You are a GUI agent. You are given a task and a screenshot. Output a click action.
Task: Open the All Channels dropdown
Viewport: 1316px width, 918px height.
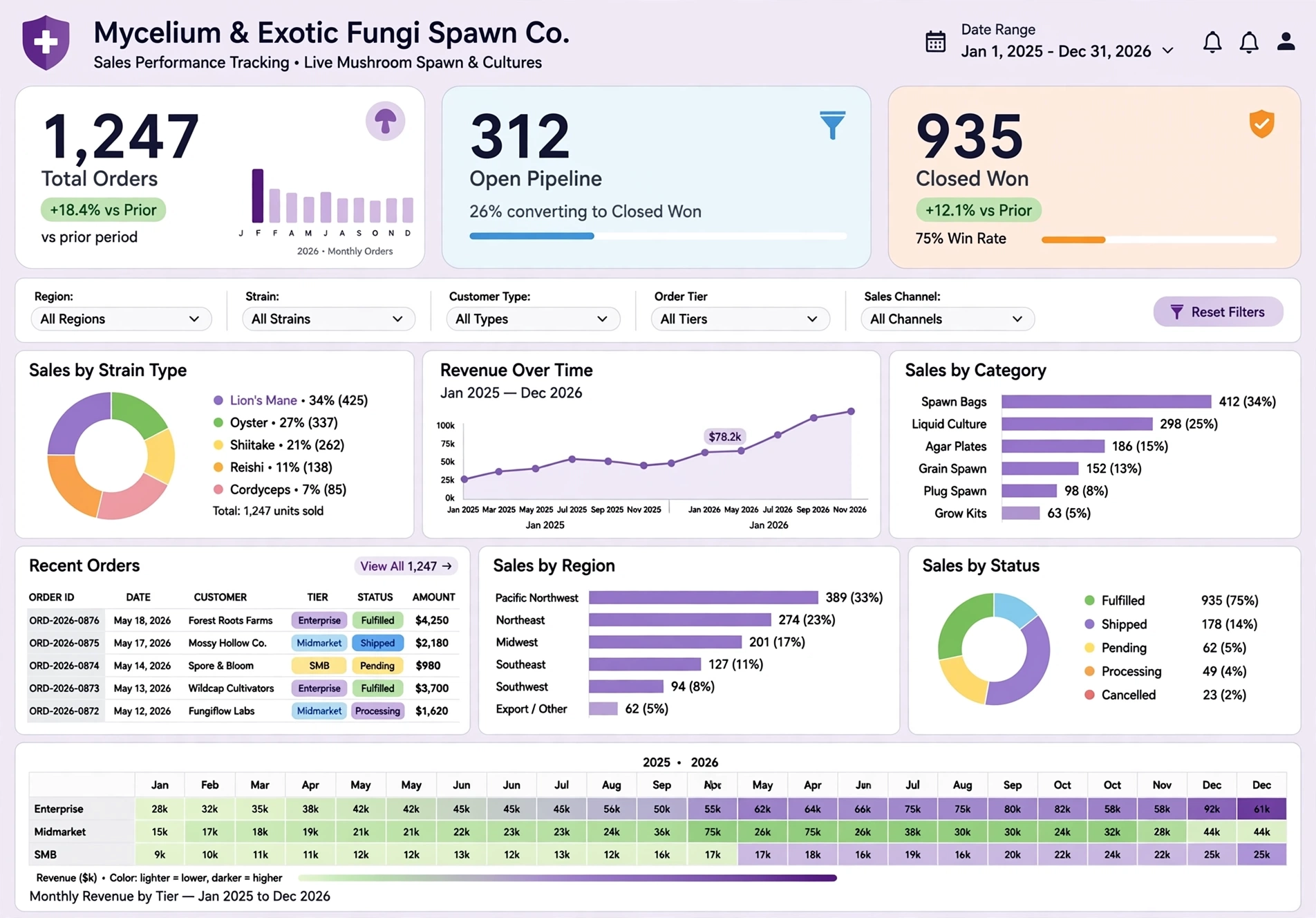coord(948,319)
